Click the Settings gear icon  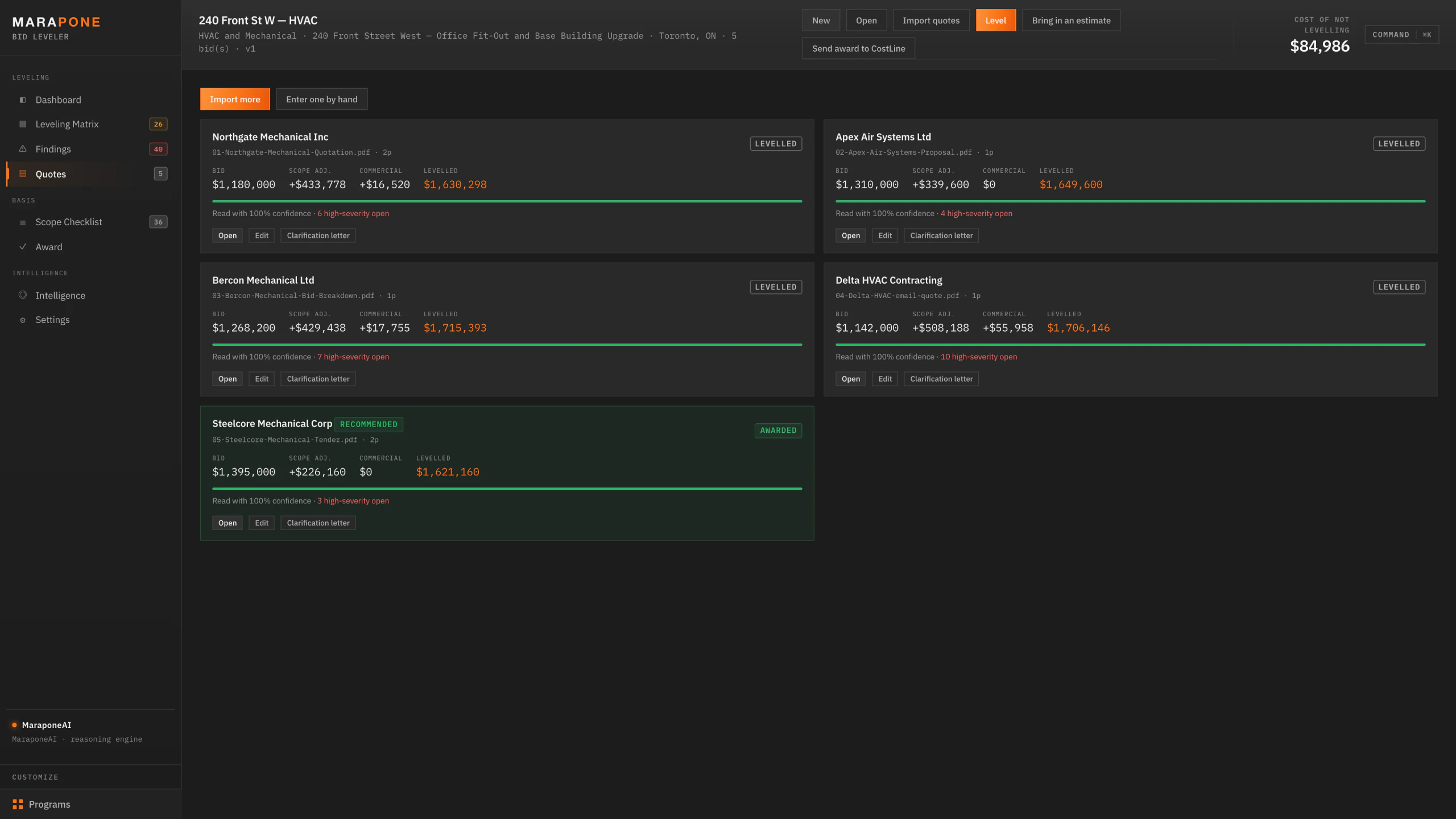[x=23, y=320]
